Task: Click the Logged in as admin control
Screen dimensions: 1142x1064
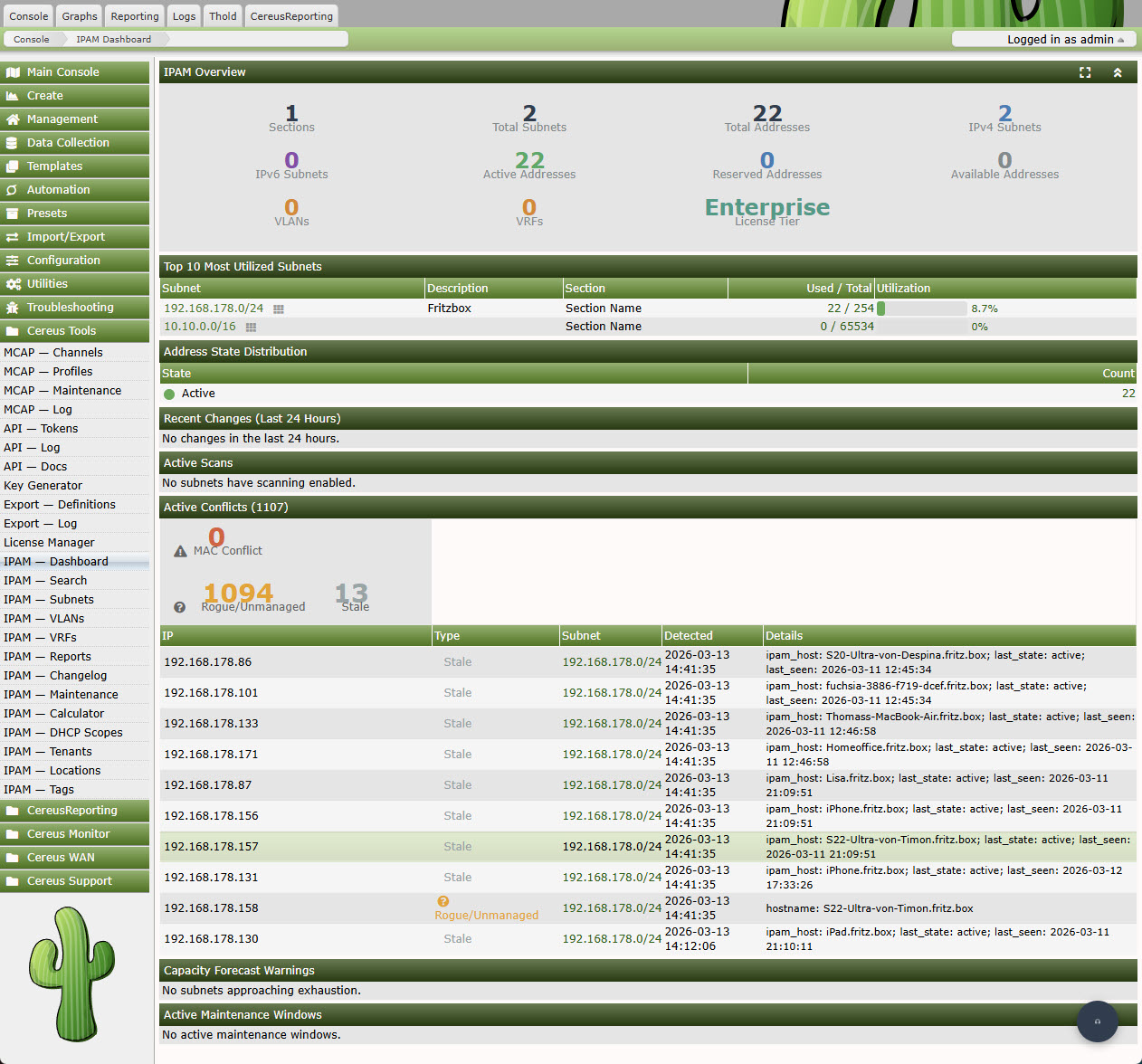Action: [x=1042, y=39]
